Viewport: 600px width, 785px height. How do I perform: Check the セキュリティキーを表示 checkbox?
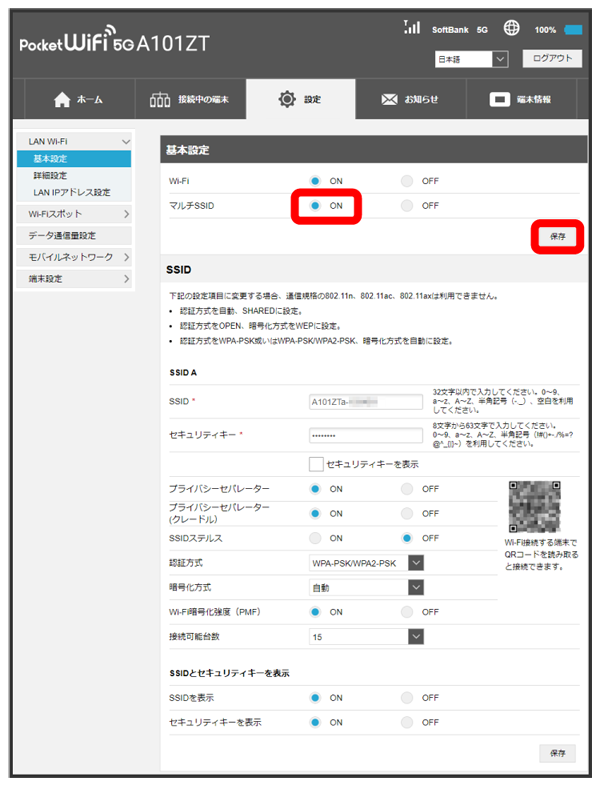[316, 464]
